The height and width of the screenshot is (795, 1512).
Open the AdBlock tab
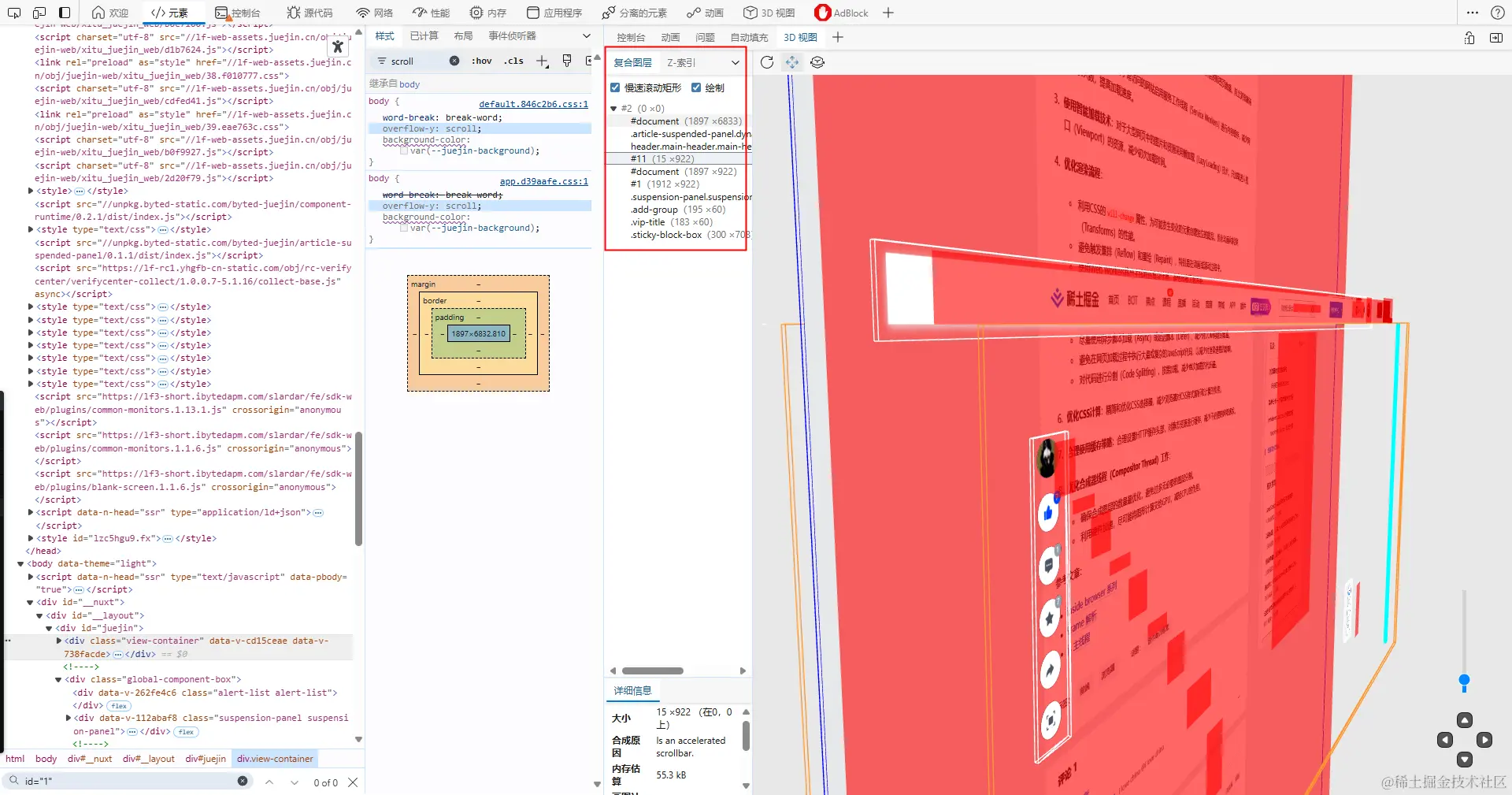coord(842,13)
